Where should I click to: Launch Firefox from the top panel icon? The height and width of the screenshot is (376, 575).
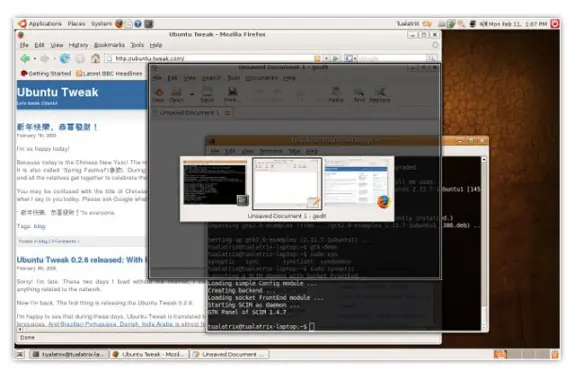(x=119, y=24)
